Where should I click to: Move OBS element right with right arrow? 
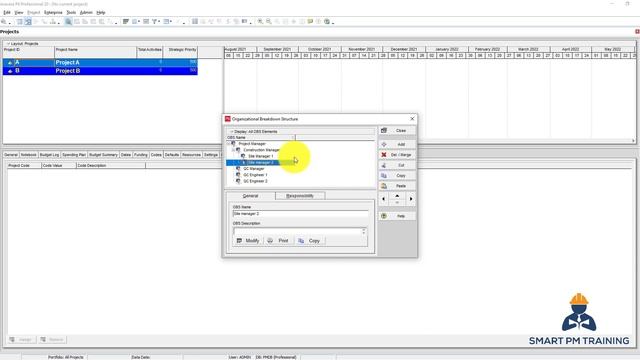tap(411, 199)
